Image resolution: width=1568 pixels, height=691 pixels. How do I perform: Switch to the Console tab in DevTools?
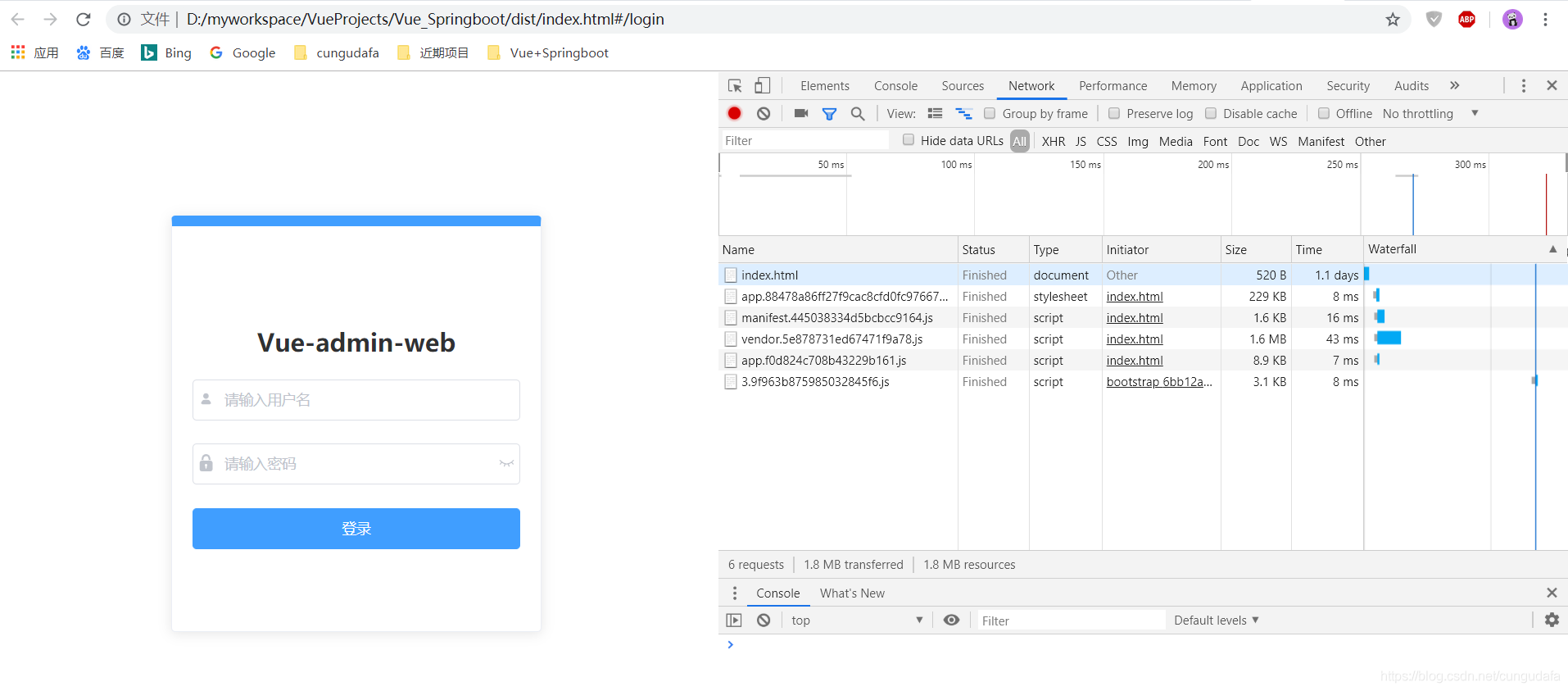click(895, 85)
